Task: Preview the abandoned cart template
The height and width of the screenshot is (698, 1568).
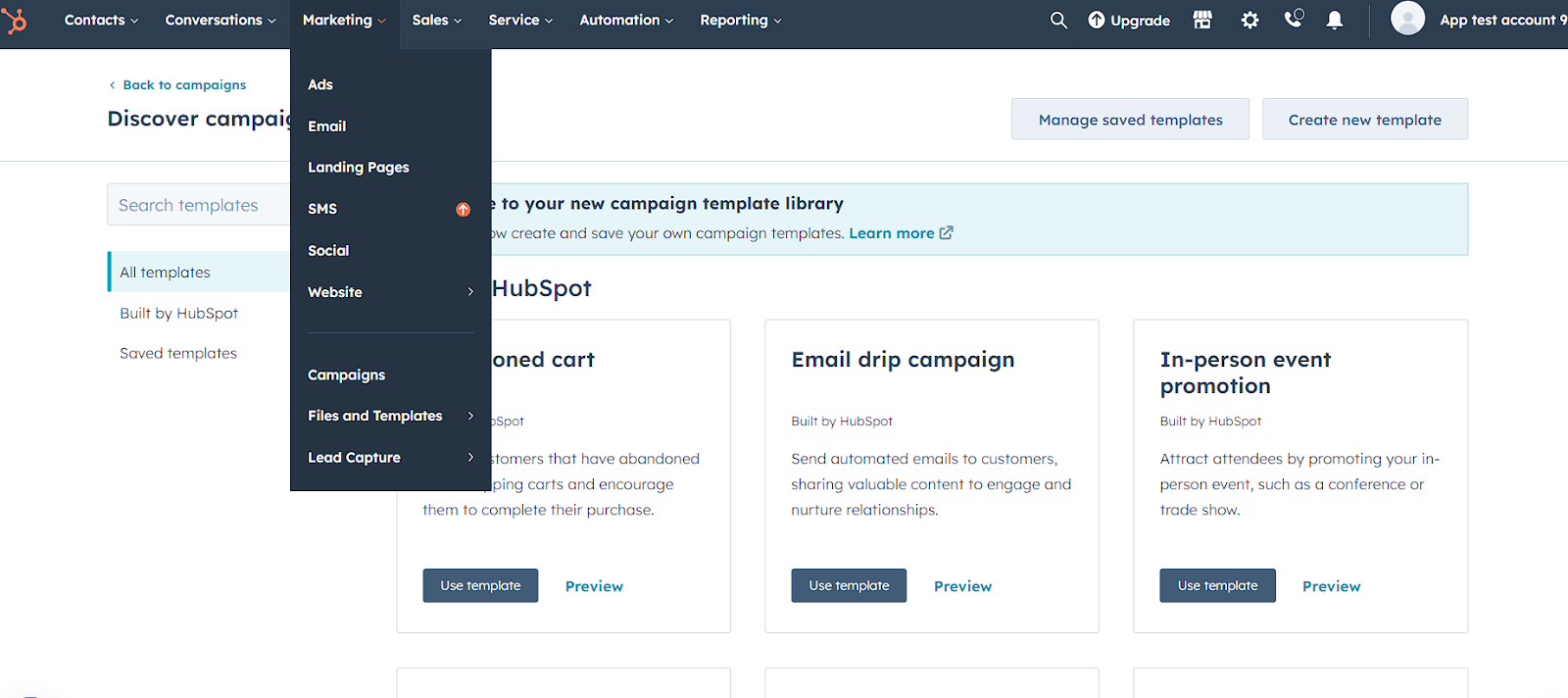Action: click(594, 586)
